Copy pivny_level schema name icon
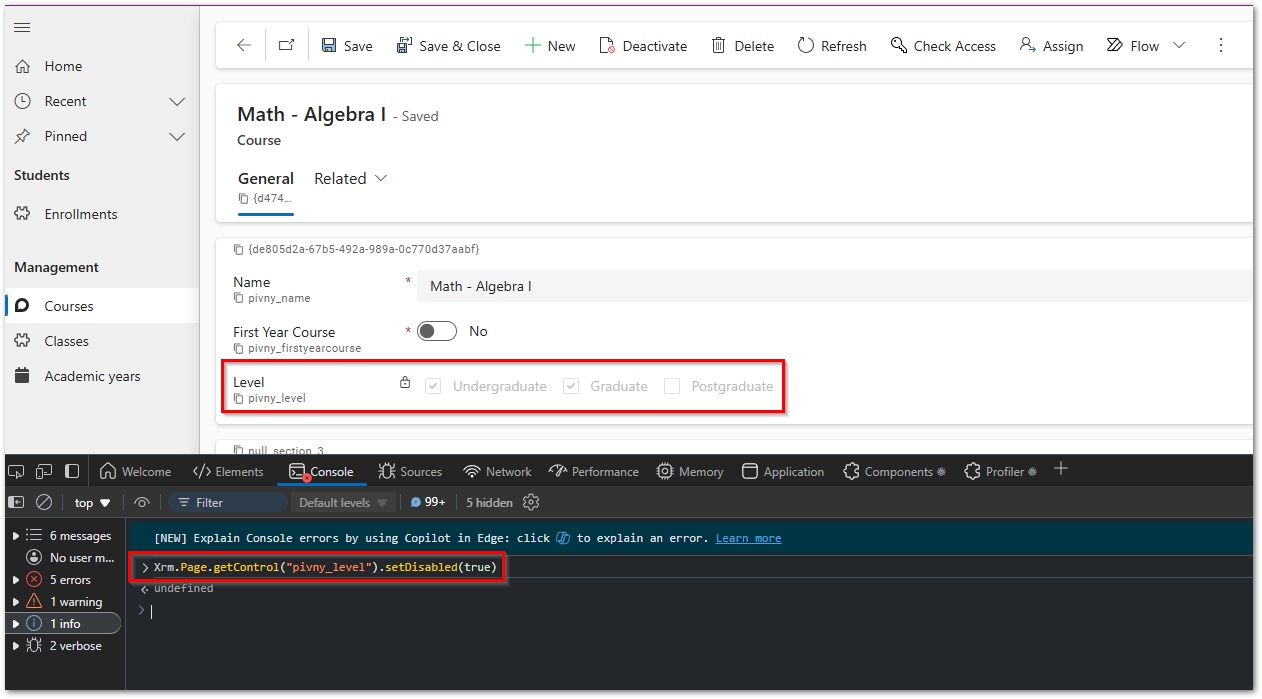1262x699 pixels. 238,398
